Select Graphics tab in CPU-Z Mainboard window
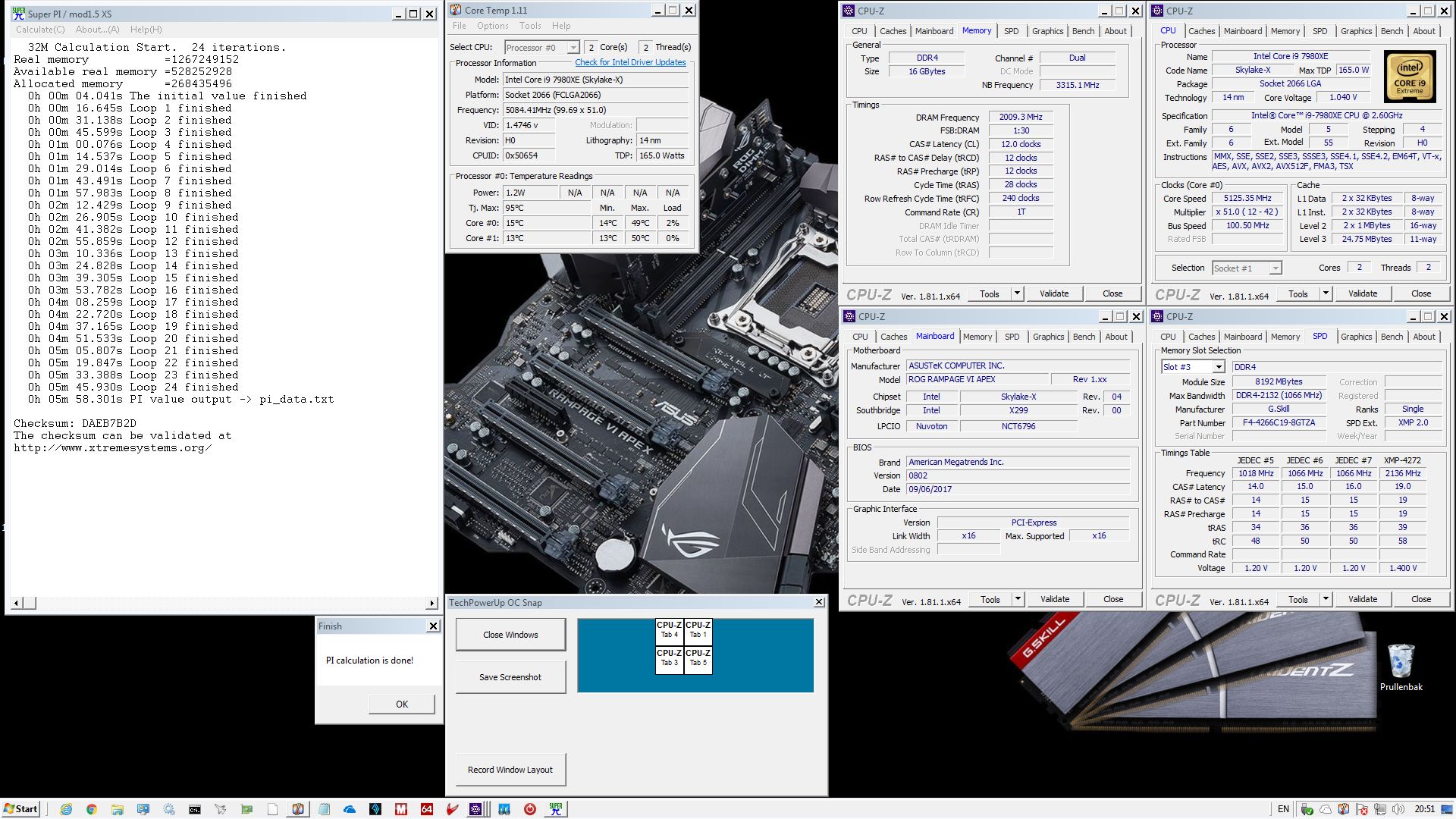The width and height of the screenshot is (1456, 819). pos(1048,337)
